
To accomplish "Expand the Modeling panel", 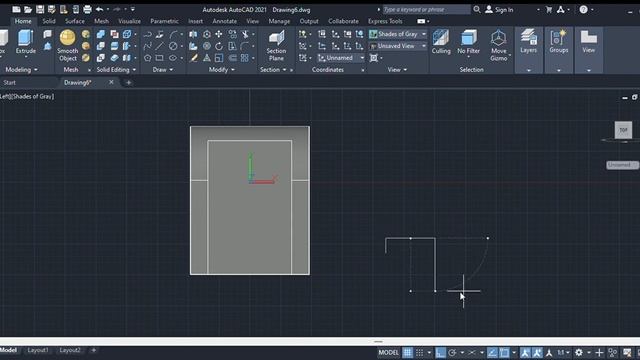I will pyautogui.click(x=21, y=70).
